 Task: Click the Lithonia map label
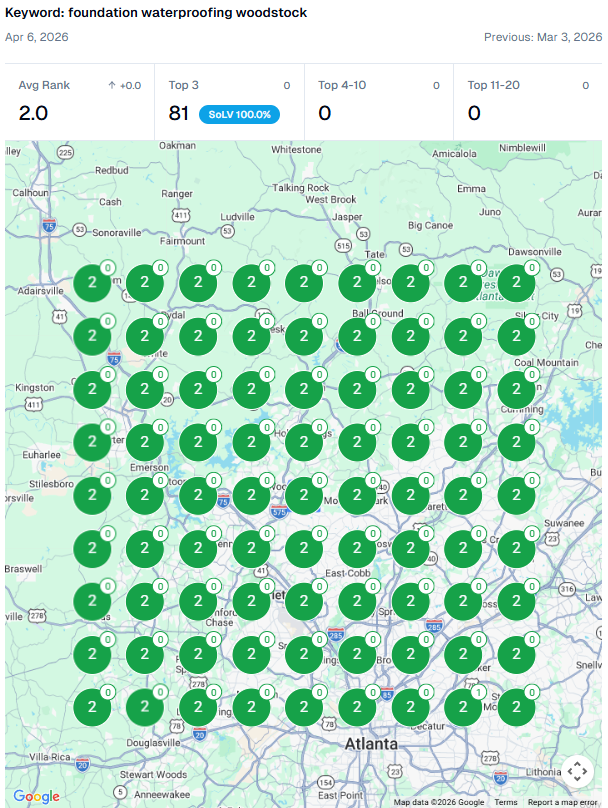point(544,771)
